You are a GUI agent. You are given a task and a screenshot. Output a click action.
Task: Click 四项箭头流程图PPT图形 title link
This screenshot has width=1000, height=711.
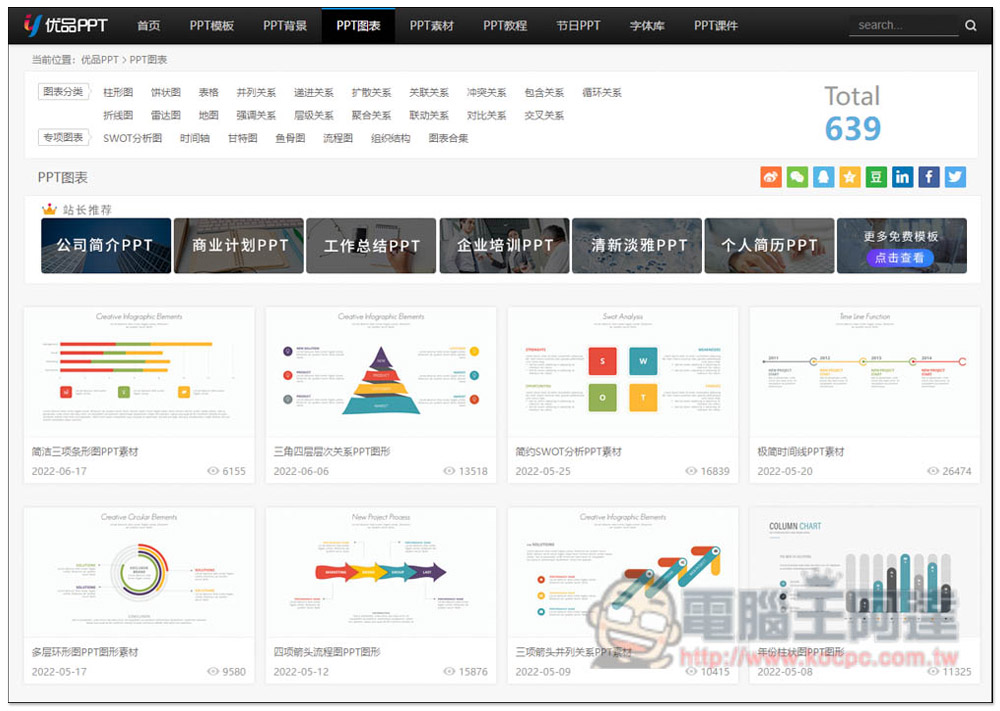[x=327, y=652]
